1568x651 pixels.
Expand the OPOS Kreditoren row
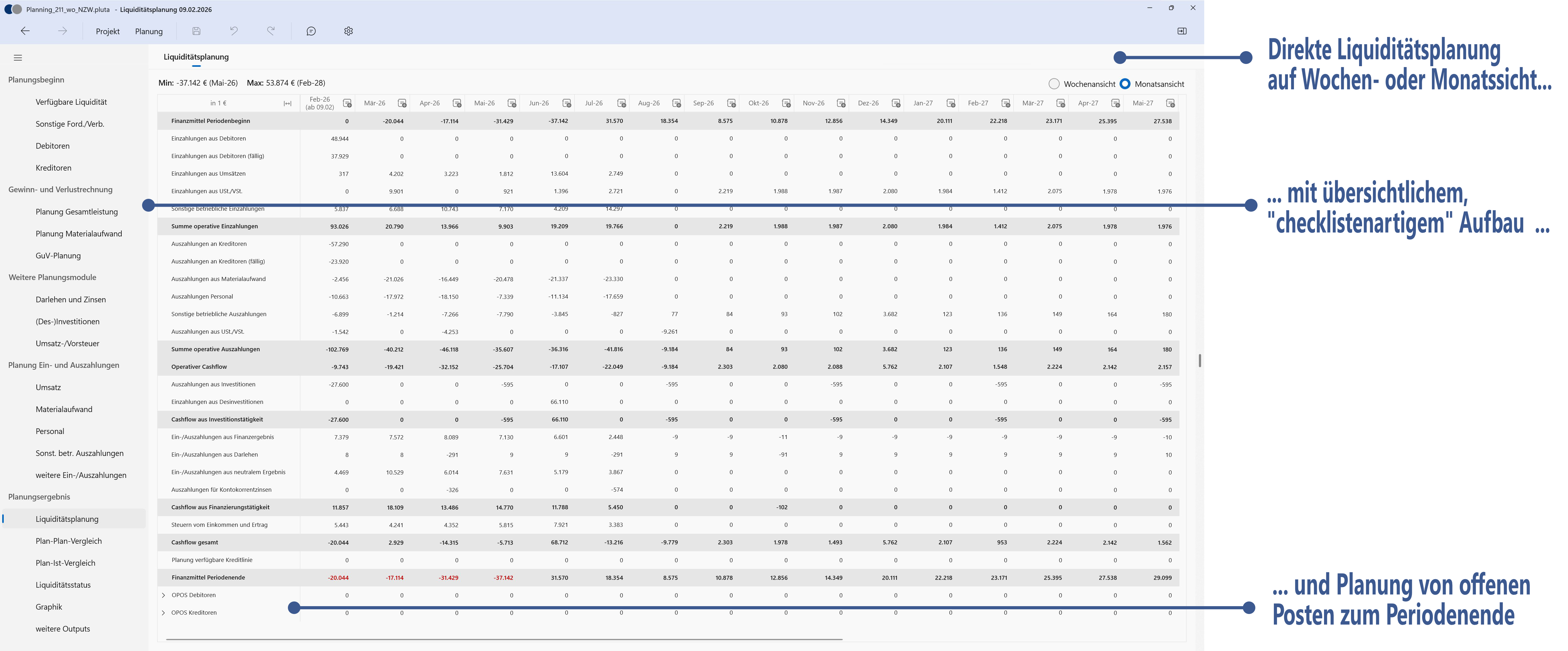click(x=163, y=613)
